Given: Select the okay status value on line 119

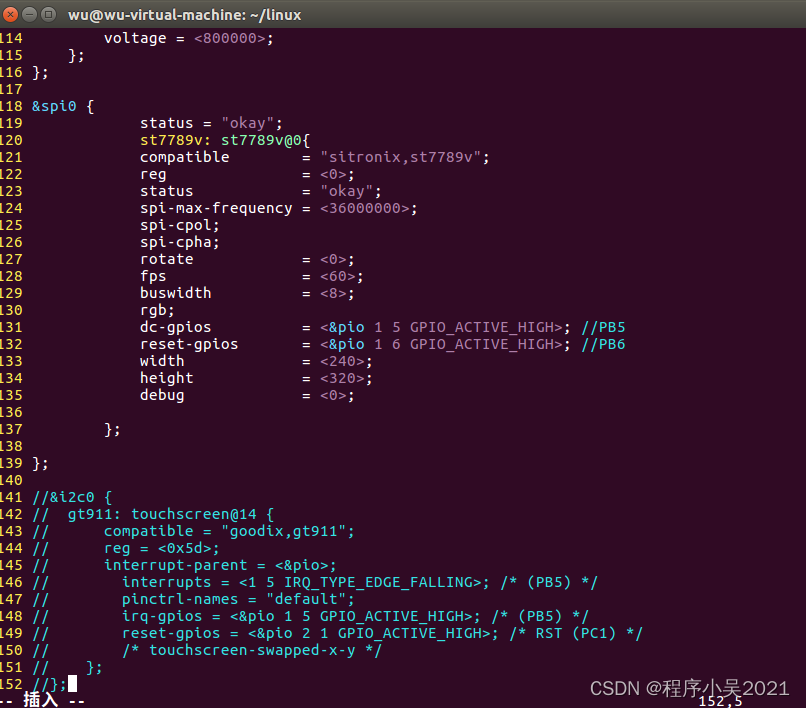Looking at the screenshot, I should click(247, 123).
